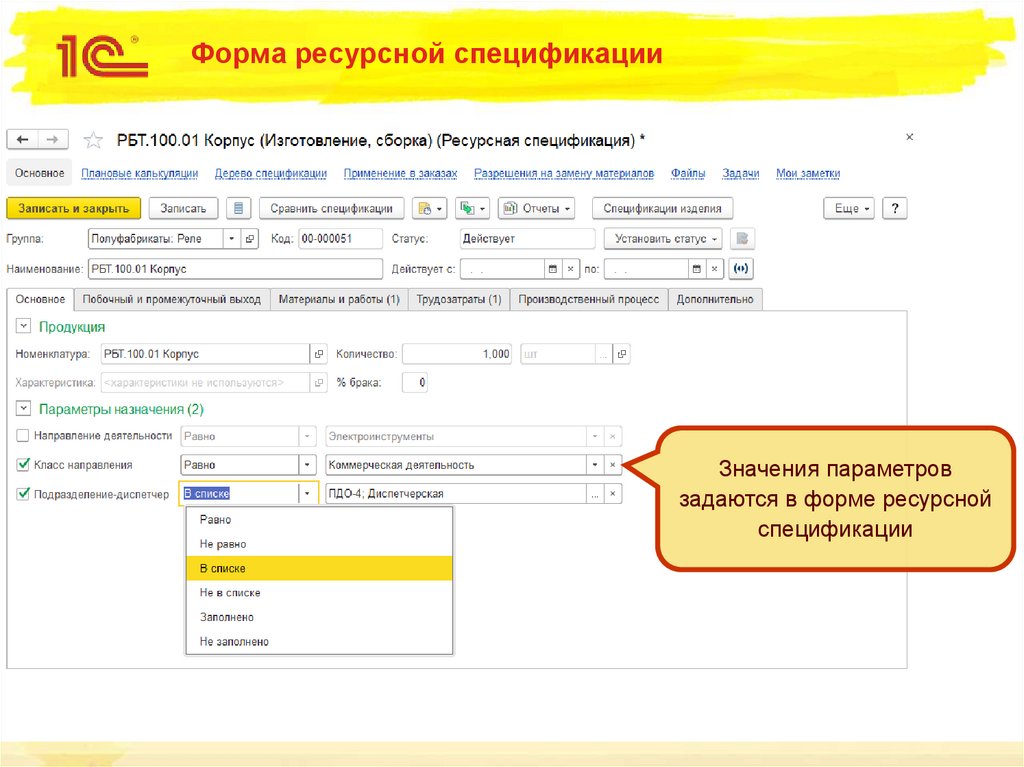Click Сравнить спецификации button

pyautogui.click(x=332, y=208)
